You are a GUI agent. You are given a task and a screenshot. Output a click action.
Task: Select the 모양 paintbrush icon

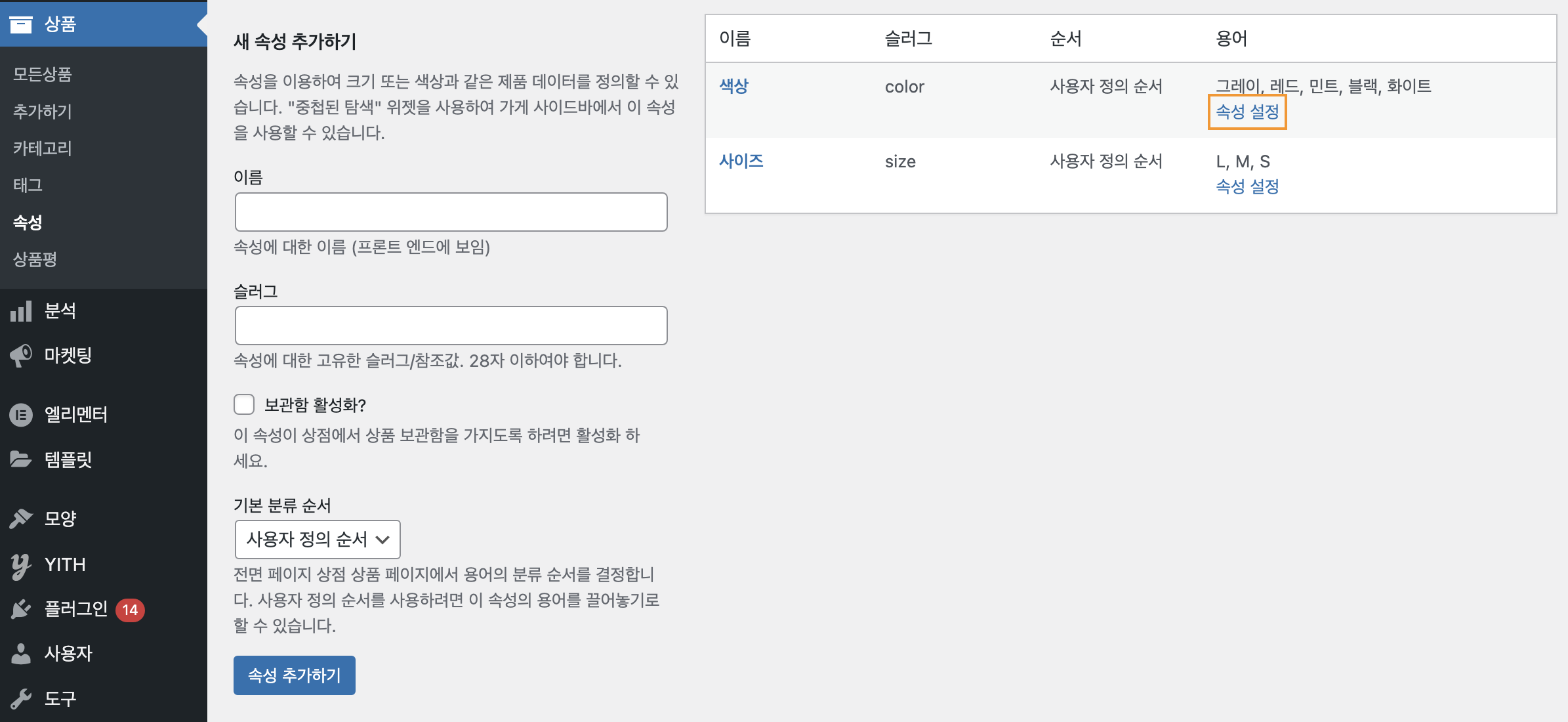21,519
